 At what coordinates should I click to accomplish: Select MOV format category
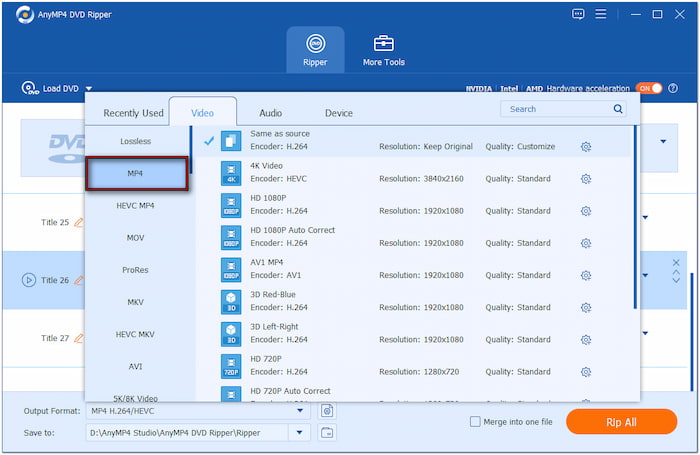pyautogui.click(x=135, y=238)
